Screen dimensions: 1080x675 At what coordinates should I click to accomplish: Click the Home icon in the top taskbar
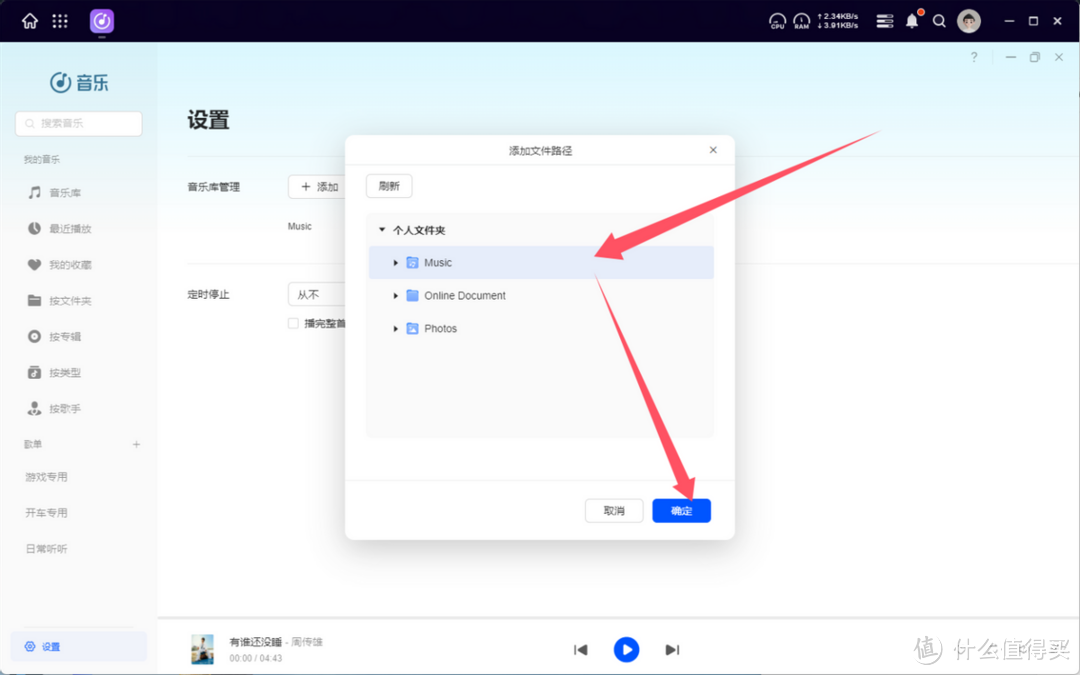(x=29, y=21)
